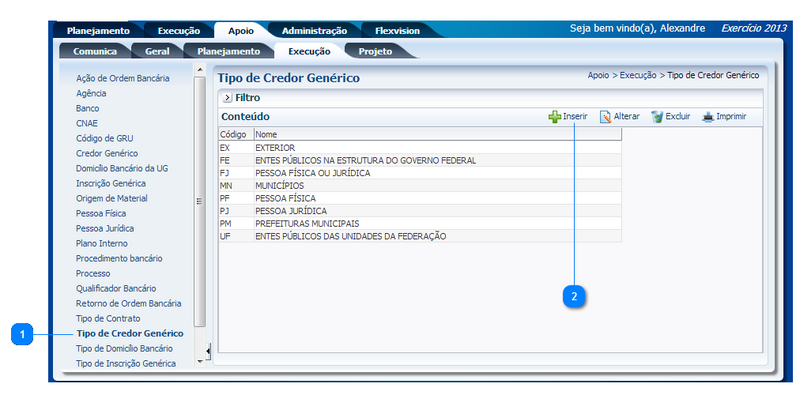This screenshot has height=395, width=800.
Task: Select the Execução sub-tab
Action: (x=309, y=52)
